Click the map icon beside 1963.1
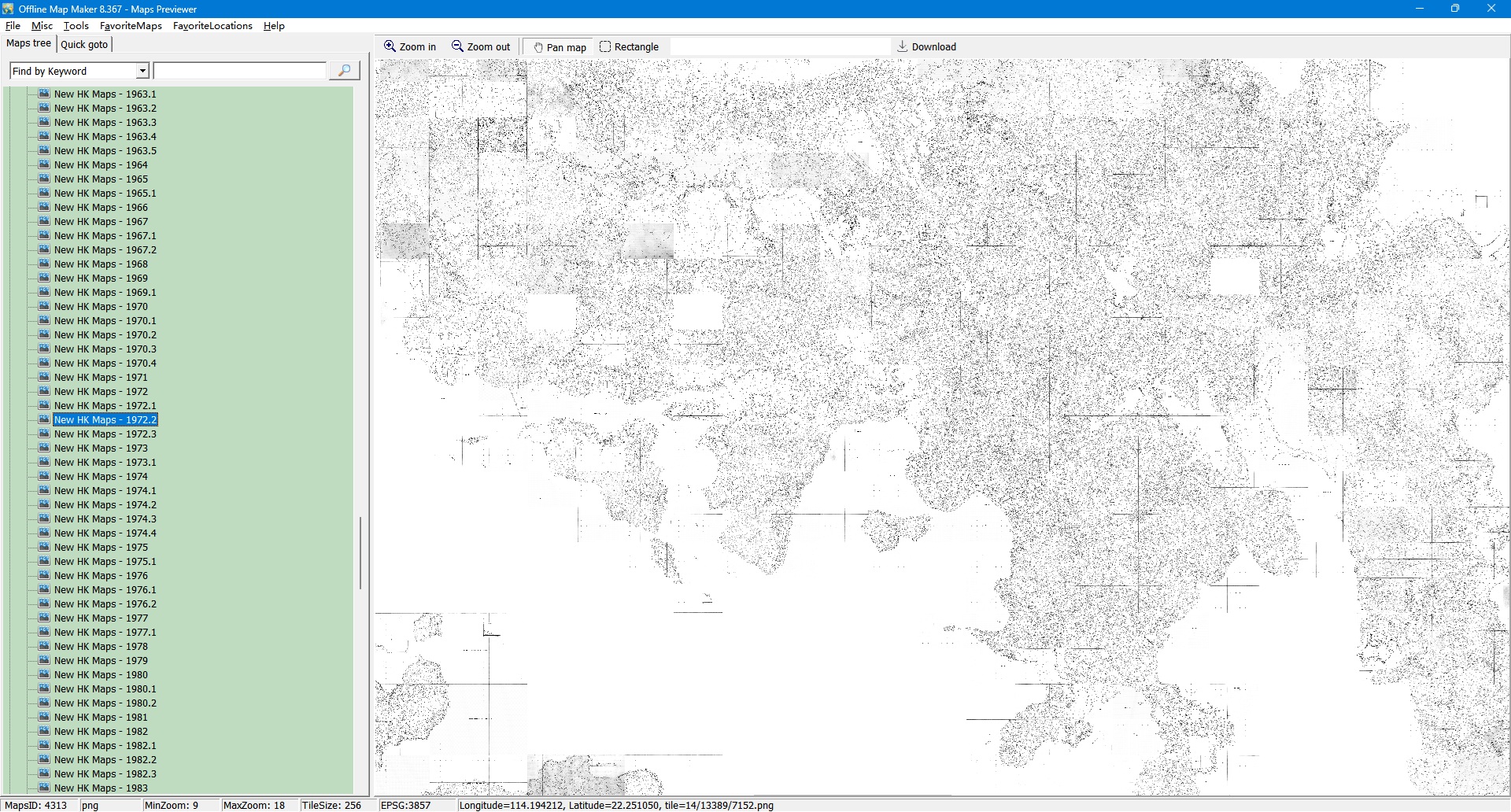 tap(44, 94)
